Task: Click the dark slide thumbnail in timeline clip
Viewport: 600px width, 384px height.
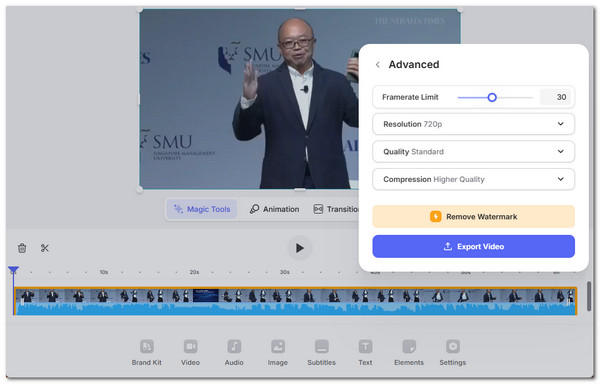Action: tap(206, 296)
